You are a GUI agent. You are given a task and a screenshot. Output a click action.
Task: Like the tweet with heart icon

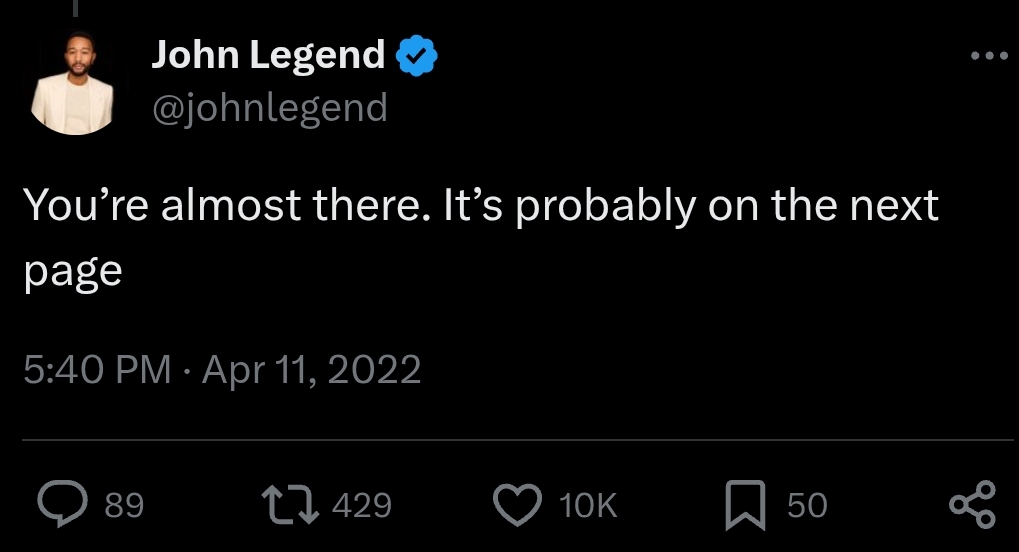point(518,504)
